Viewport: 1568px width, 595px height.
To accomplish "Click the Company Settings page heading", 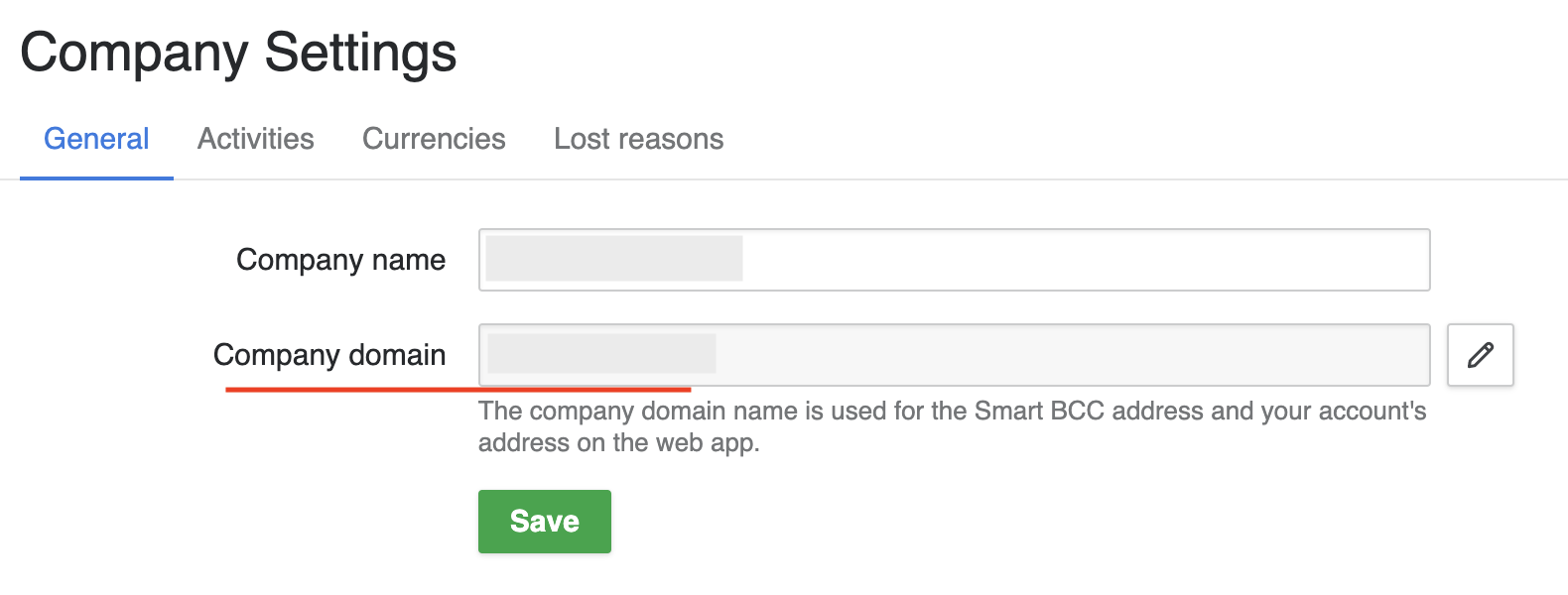I will pyautogui.click(x=238, y=53).
